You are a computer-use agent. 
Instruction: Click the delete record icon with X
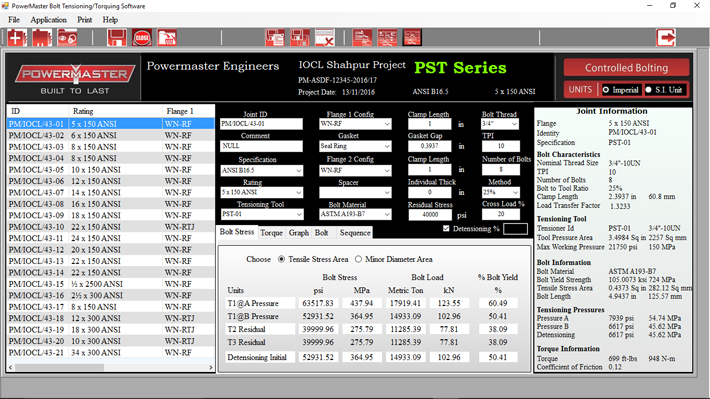pyautogui.click(x=325, y=38)
